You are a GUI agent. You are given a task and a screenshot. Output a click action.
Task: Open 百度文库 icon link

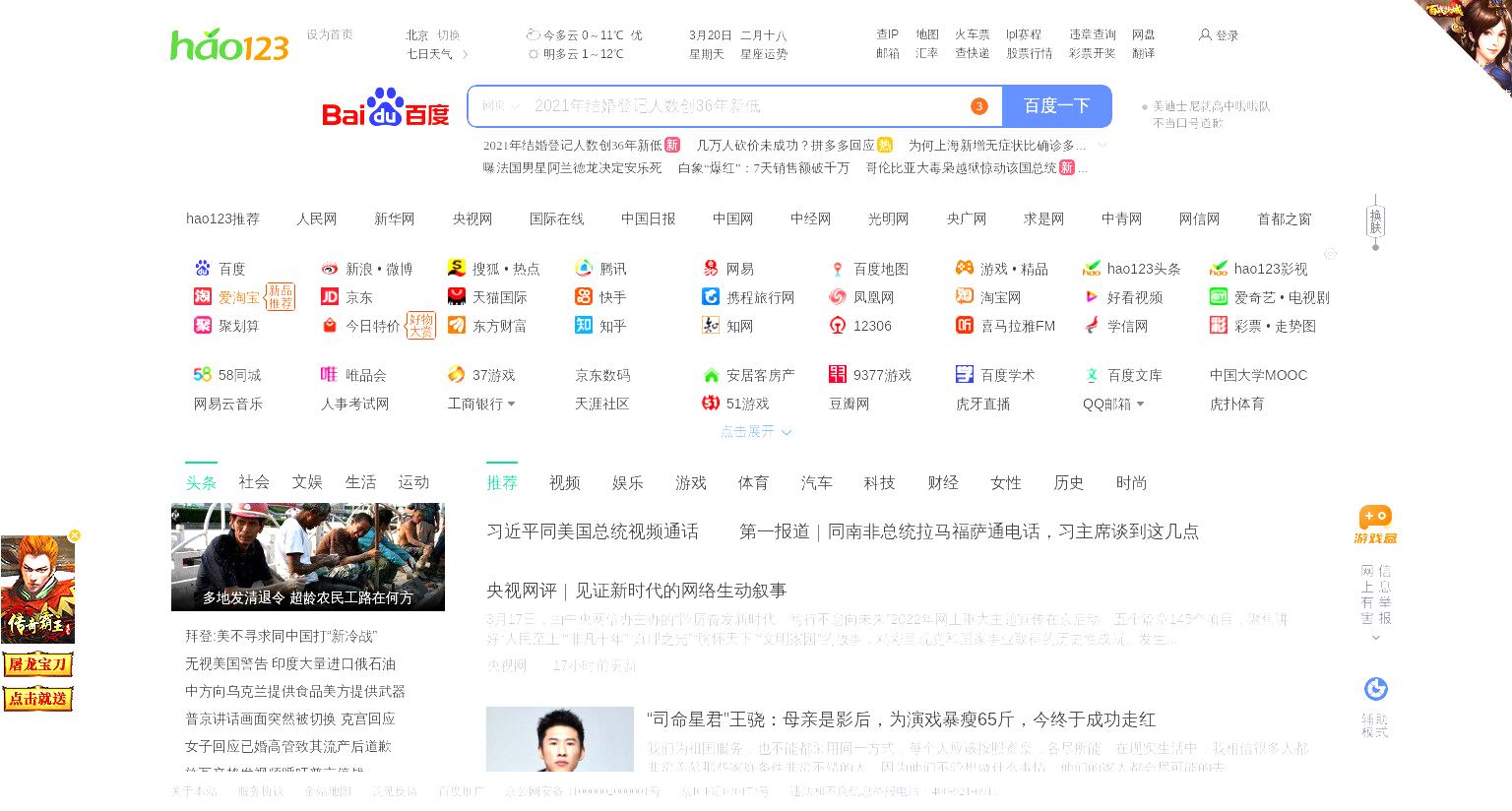[x=1092, y=374]
